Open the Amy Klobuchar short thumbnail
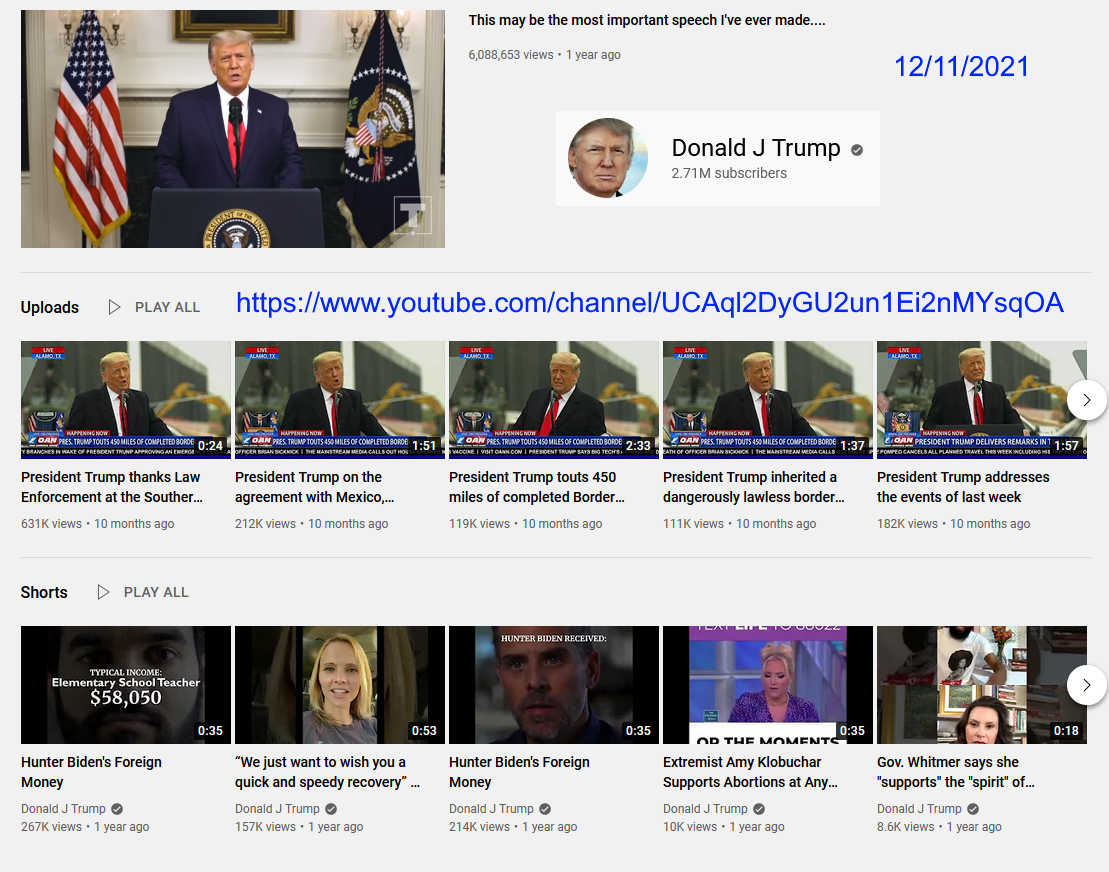Viewport: 1109px width, 872px height. [x=767, y=685]
